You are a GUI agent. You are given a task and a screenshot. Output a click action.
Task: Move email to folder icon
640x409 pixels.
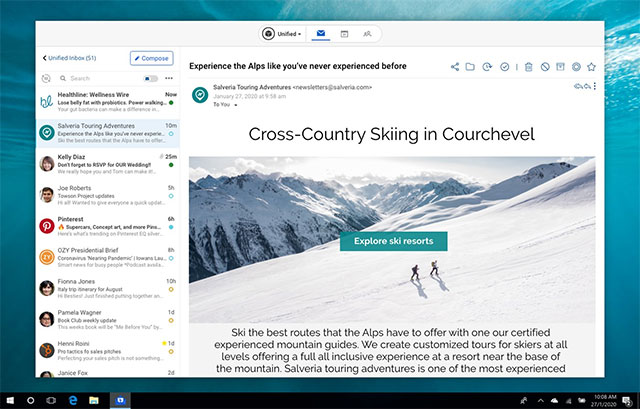(x=470, y=67)
